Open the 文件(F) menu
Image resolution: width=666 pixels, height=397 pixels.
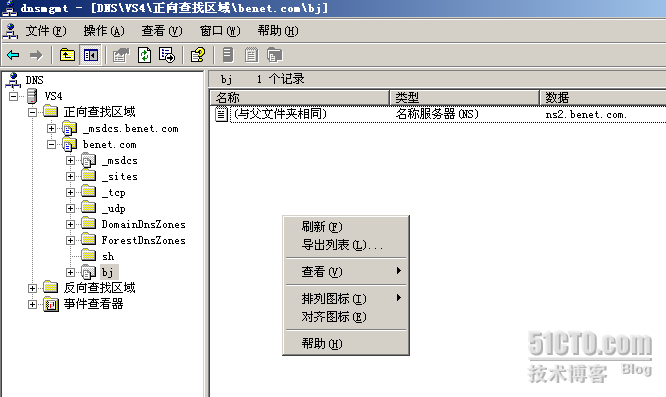(x=46, y=31)
